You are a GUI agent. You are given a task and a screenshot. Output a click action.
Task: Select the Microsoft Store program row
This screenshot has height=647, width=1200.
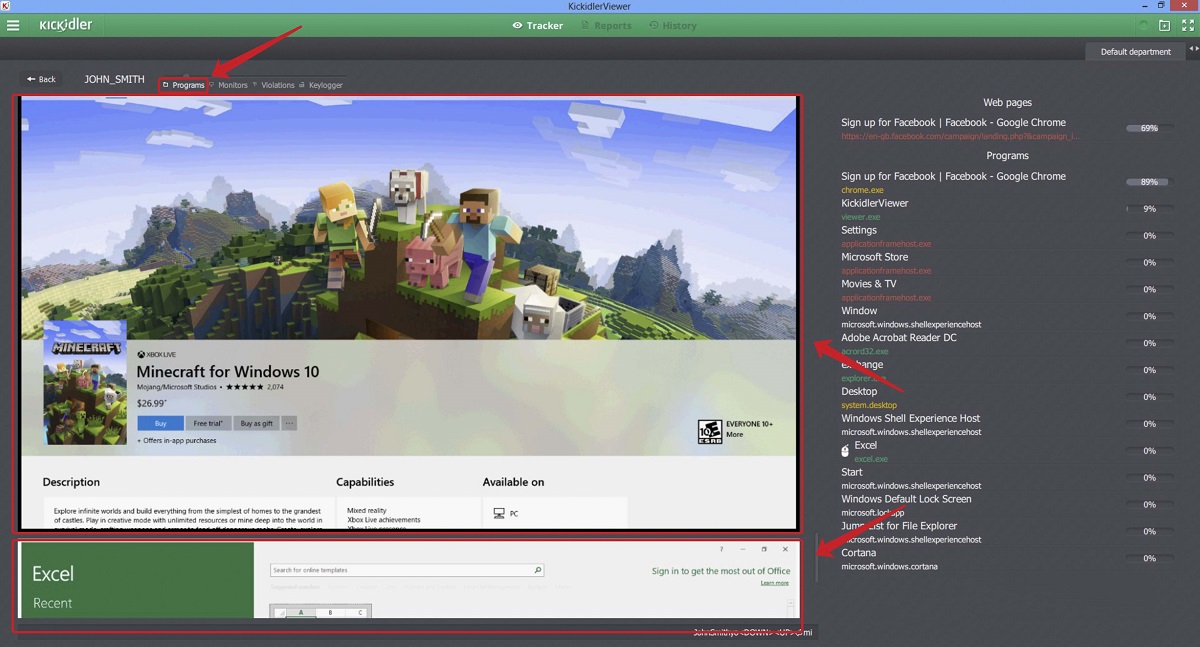(1007, 263)
